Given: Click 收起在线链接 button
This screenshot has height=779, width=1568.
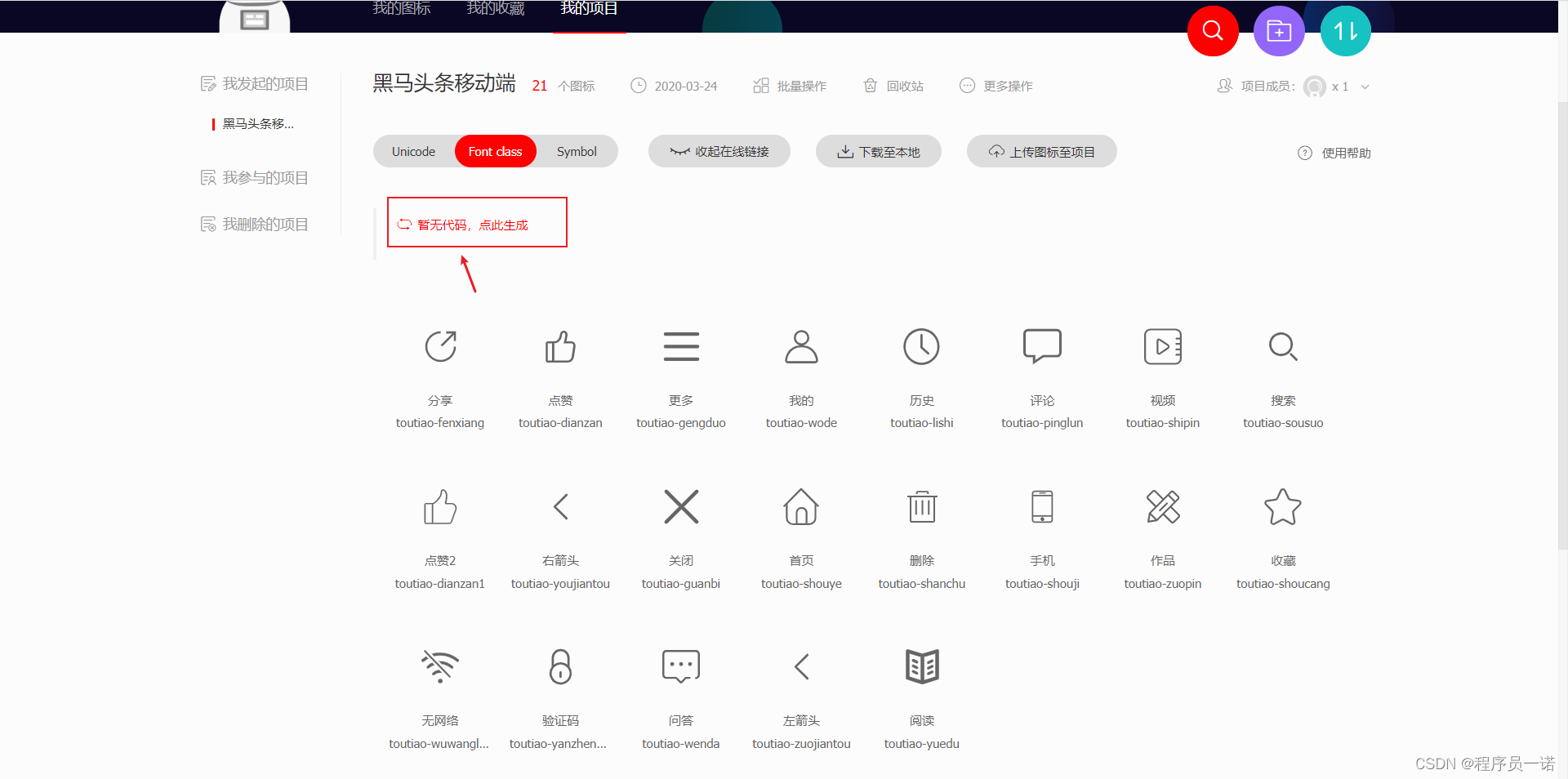Looking at the screenshot, I should 719,151.
